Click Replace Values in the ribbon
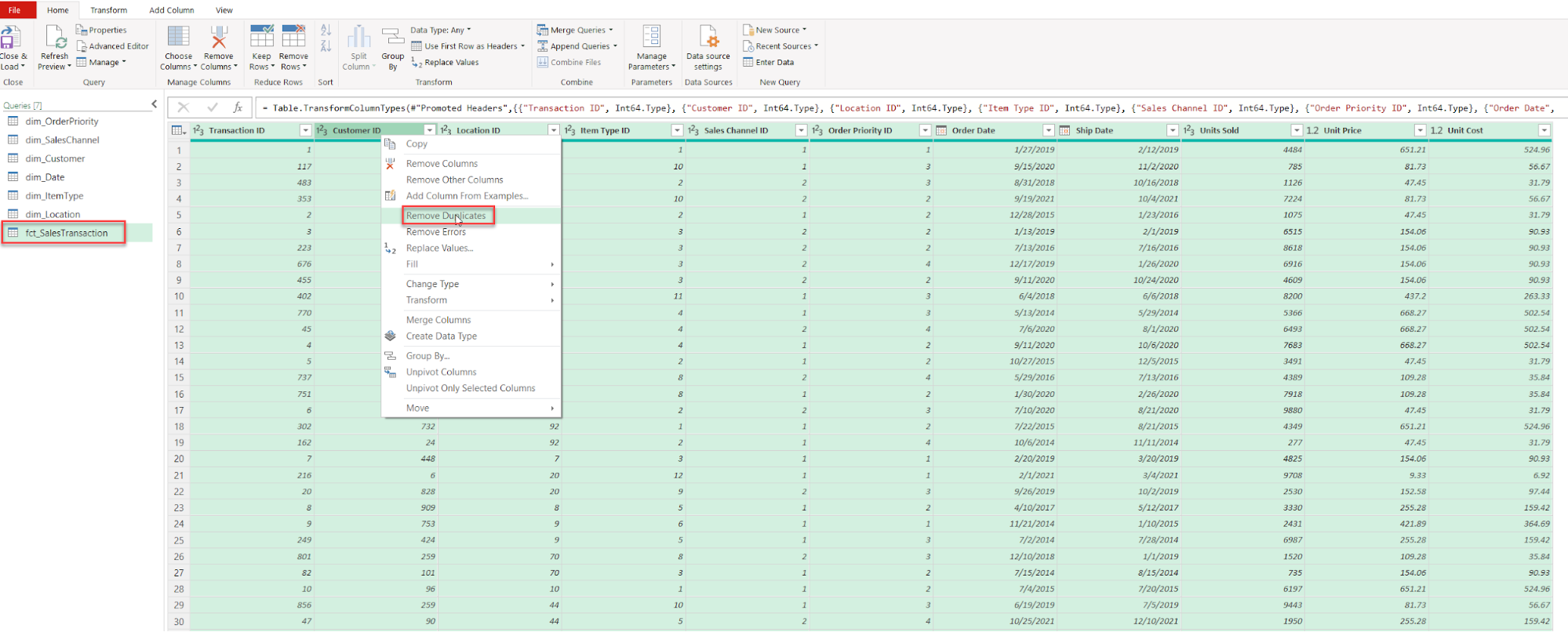The image size is (1568, 632). coord(445,63)
